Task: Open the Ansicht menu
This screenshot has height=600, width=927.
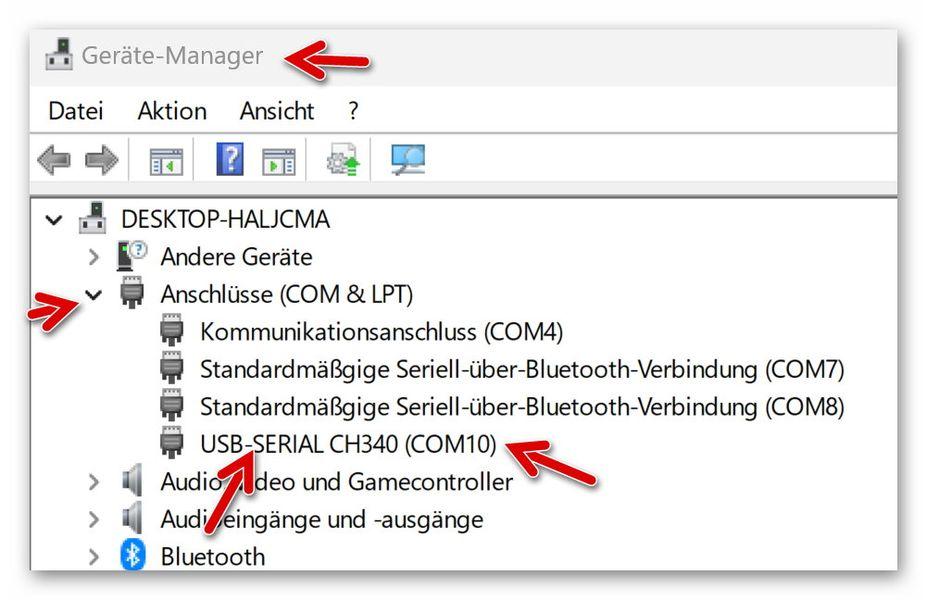Action: coord(277,111)
